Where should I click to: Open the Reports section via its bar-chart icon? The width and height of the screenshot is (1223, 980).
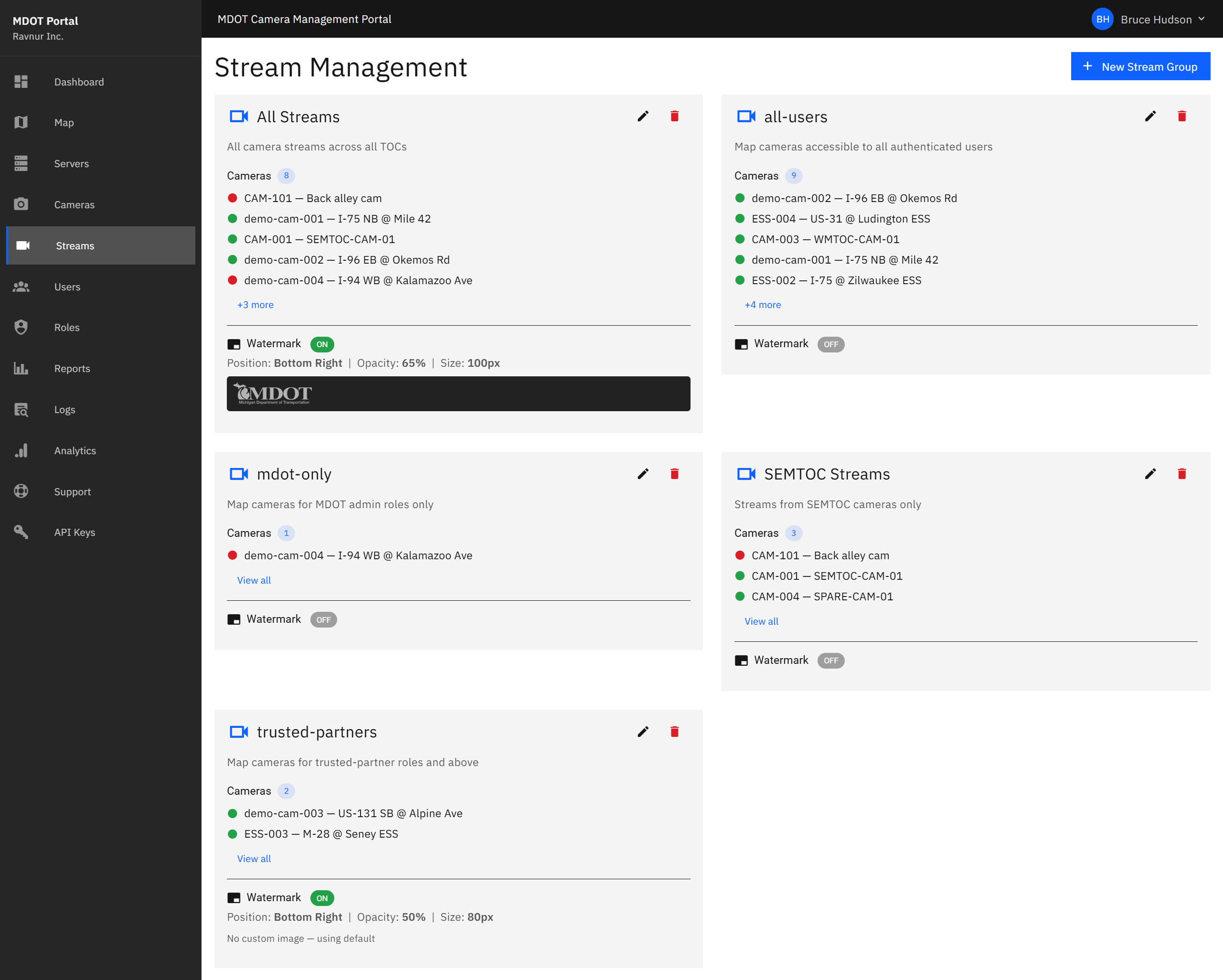[21, 368]
